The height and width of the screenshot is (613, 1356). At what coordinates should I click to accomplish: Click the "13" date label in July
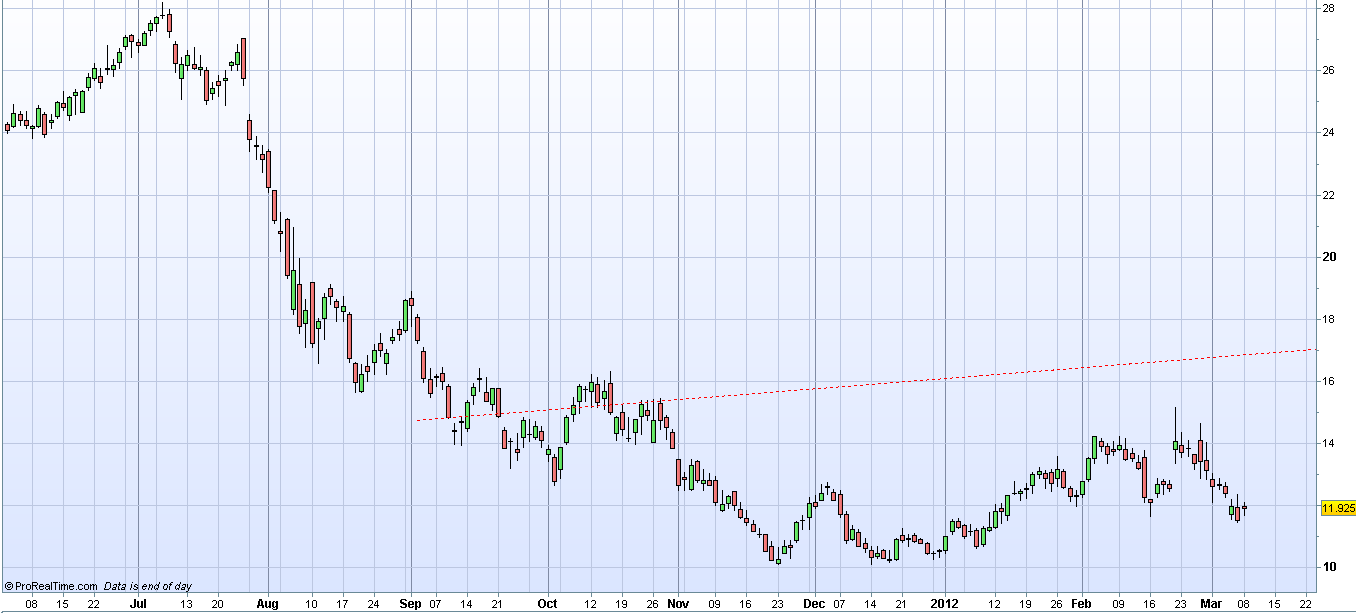pyautogui.click(x=187, y=604)
